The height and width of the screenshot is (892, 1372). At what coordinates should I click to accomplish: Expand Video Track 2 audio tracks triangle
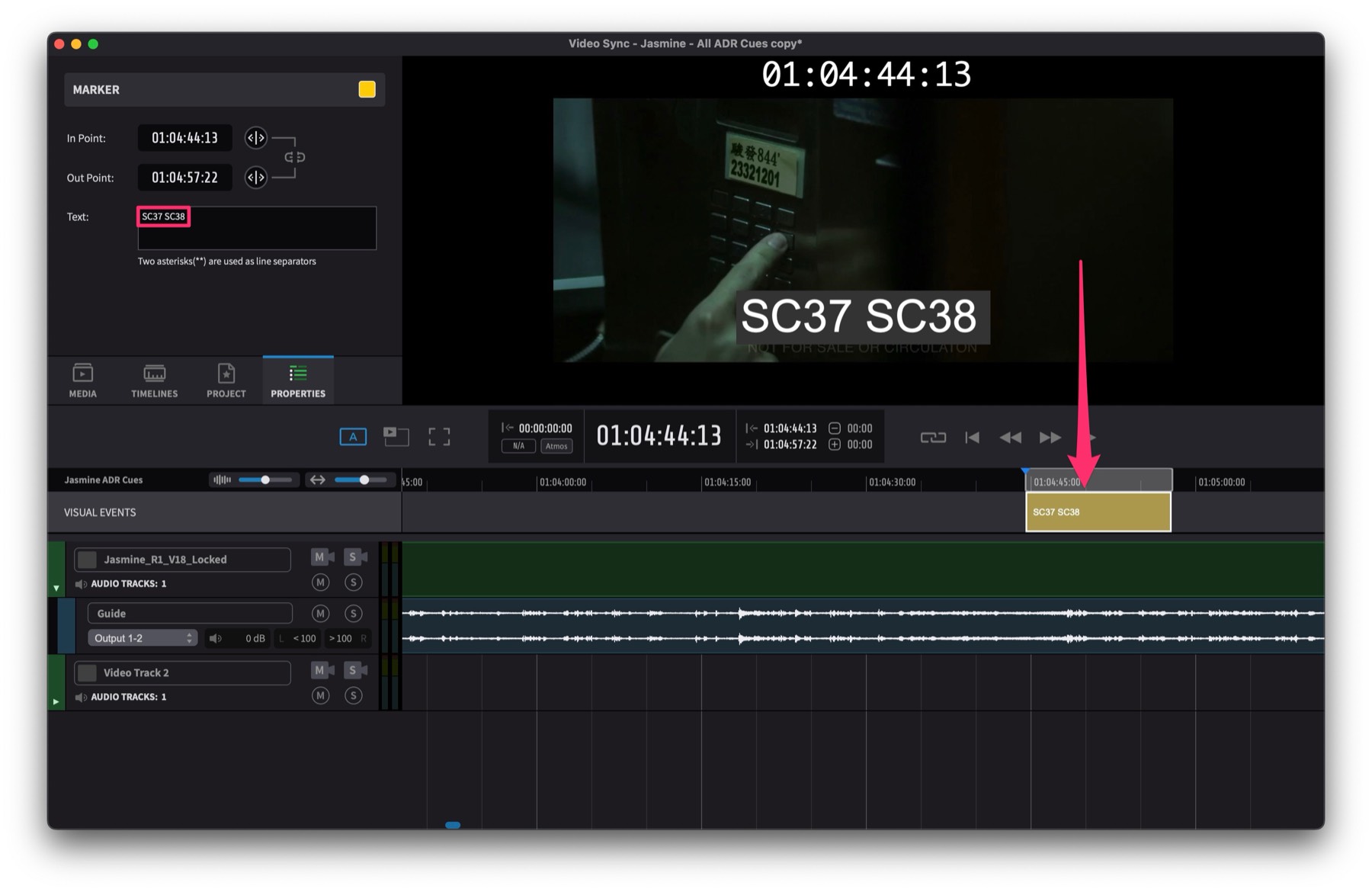coord(56,701)
